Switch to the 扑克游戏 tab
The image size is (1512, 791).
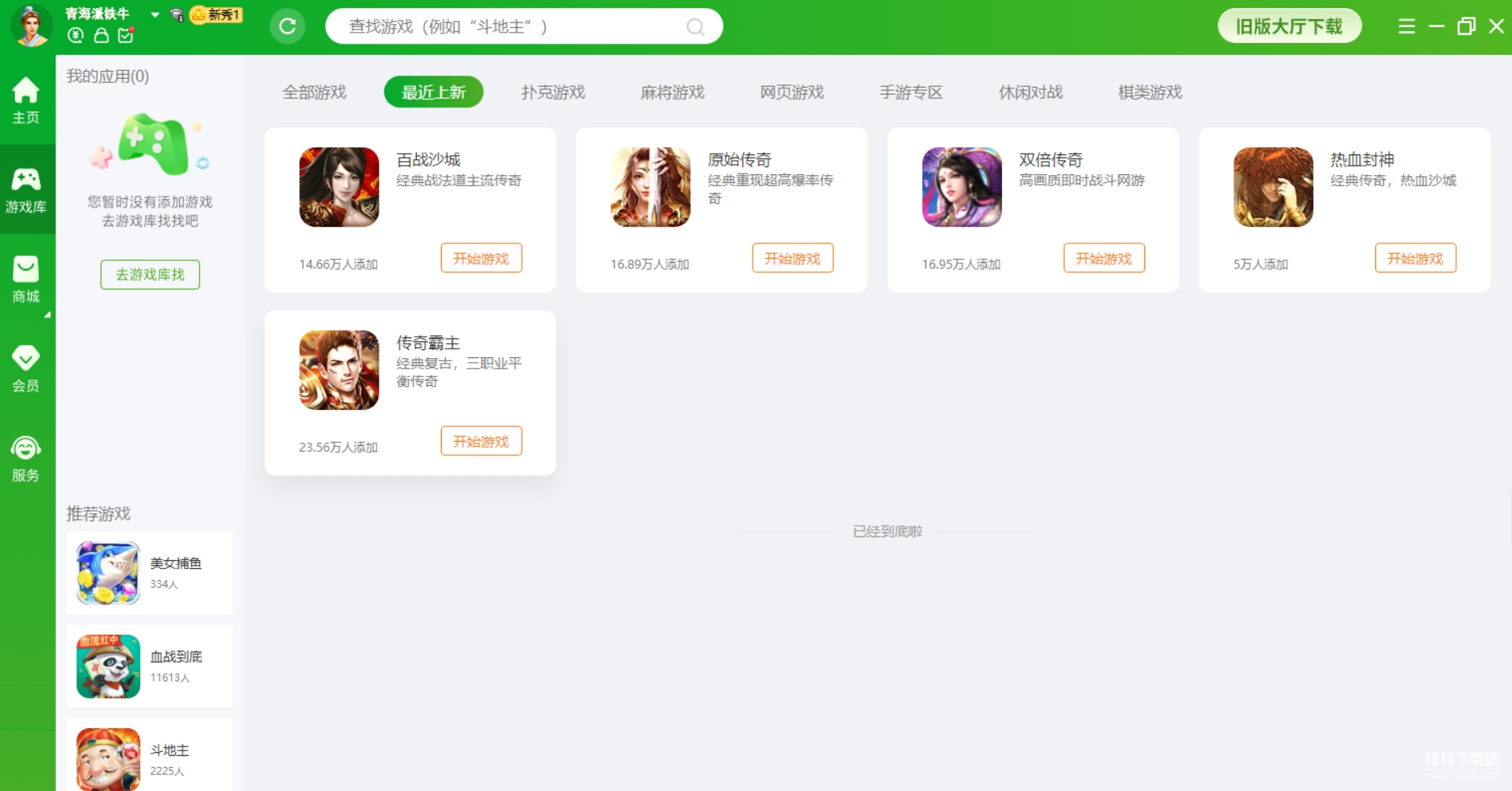click(x=553, y=92)
